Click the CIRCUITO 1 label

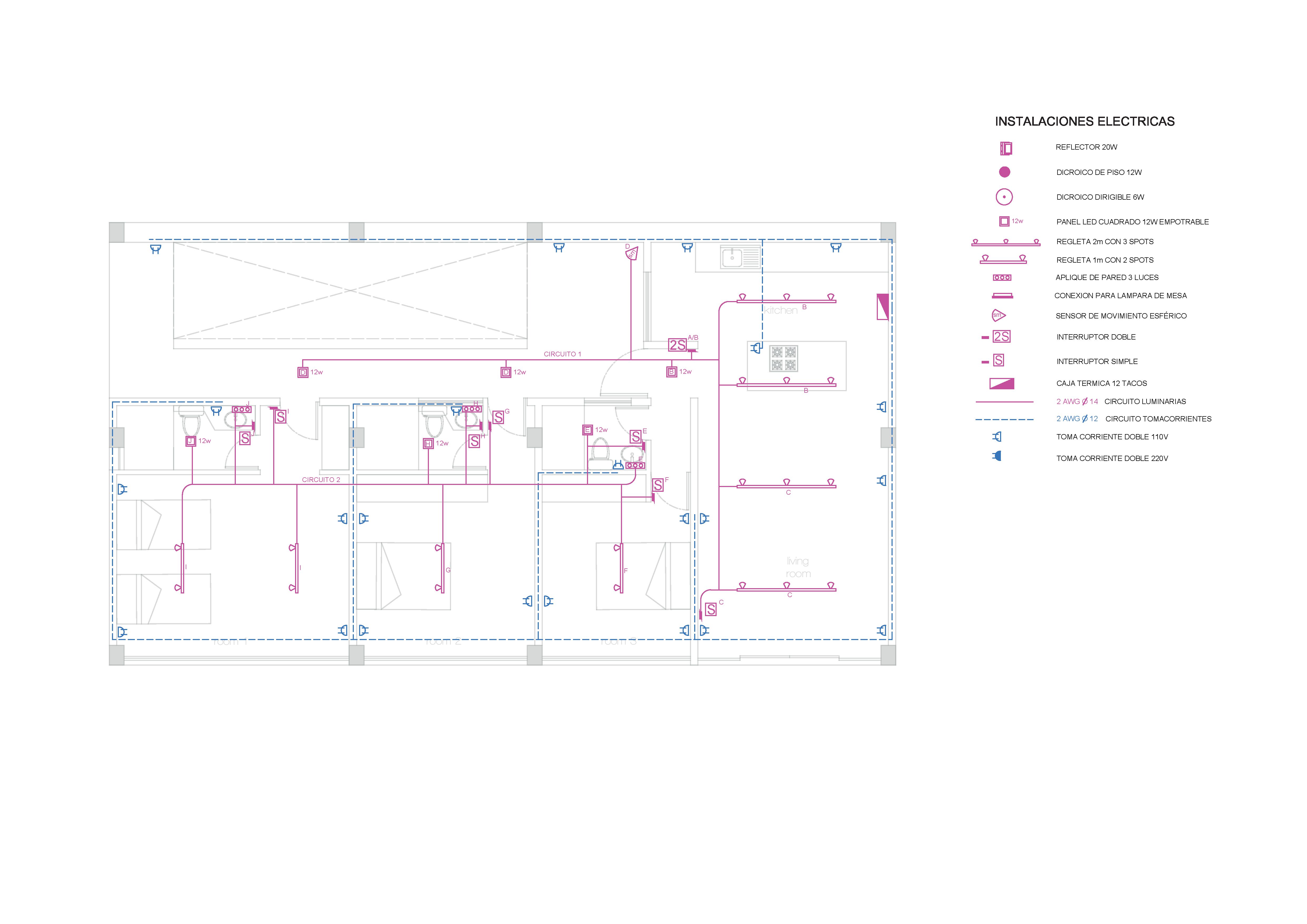pos(562,354)
